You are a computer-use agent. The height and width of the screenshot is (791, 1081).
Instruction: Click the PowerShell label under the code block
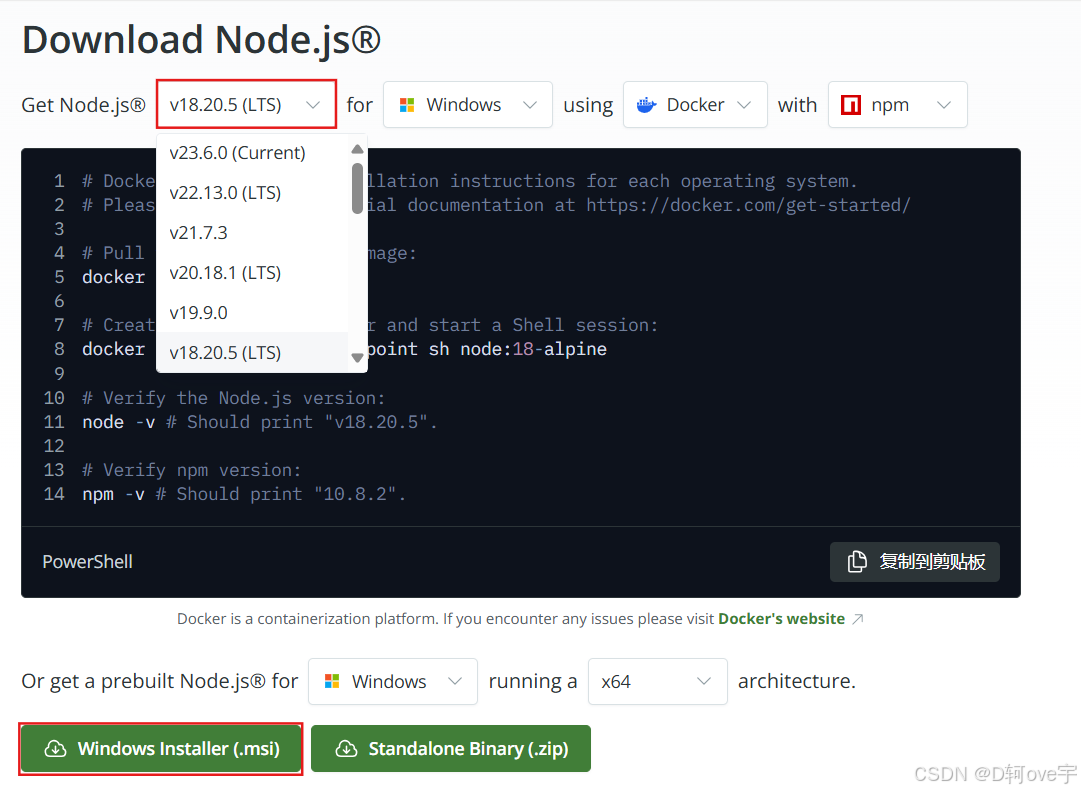(x=88, y=561)
